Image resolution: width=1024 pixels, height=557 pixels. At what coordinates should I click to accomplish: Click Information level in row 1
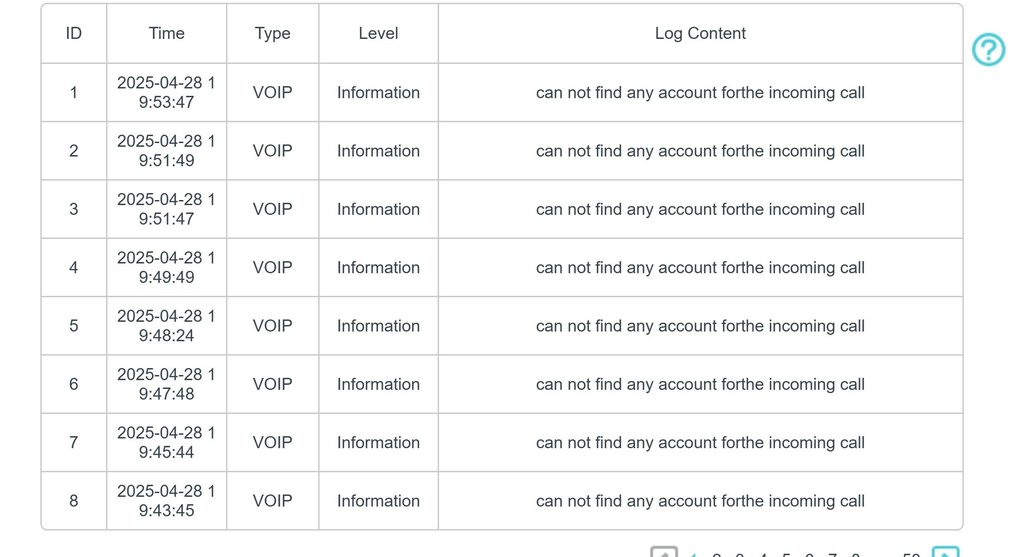(x=378, y=93)
